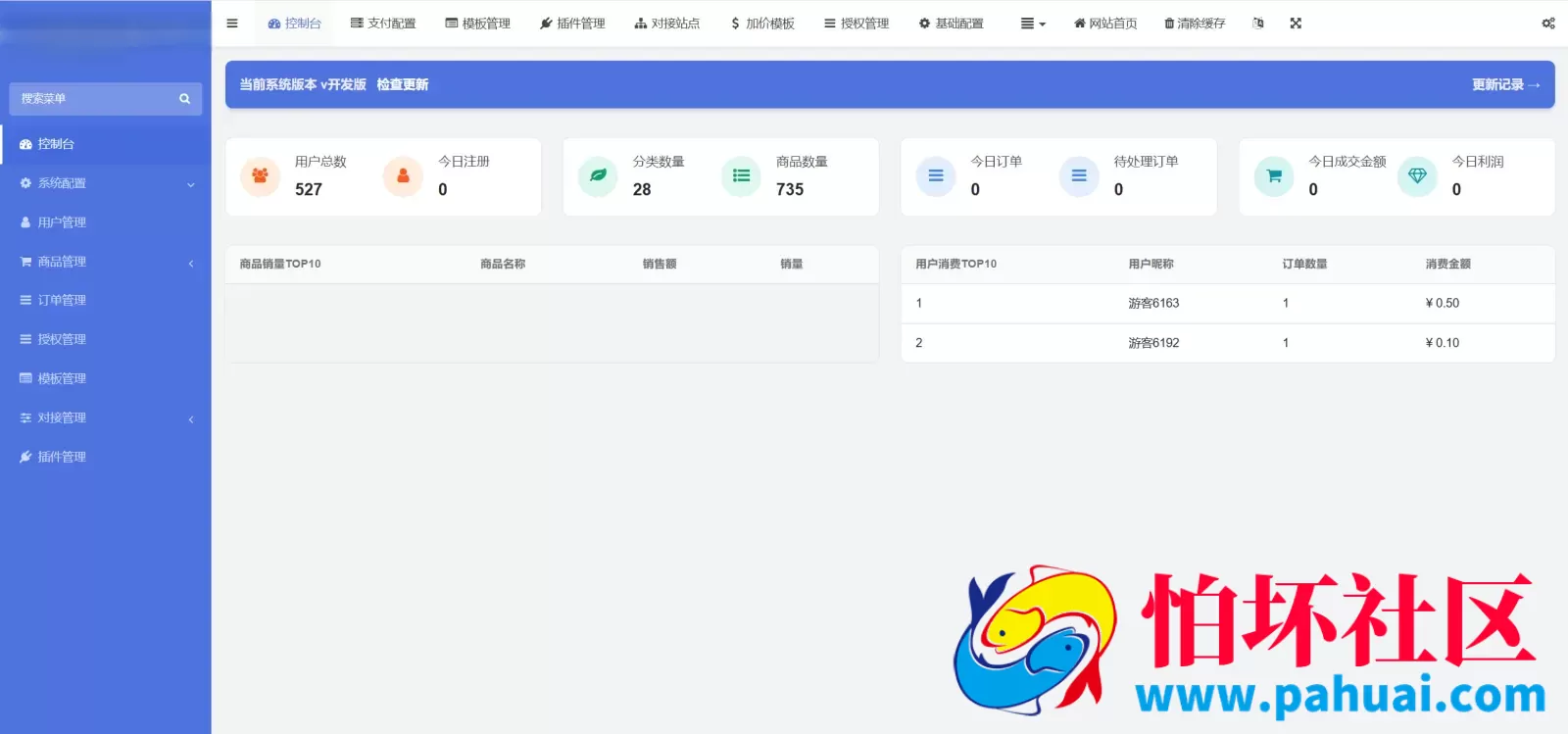Screen dimensions: 1568x734
Task: Open the 支付配置 top menu item
Action: pos(383,24)
